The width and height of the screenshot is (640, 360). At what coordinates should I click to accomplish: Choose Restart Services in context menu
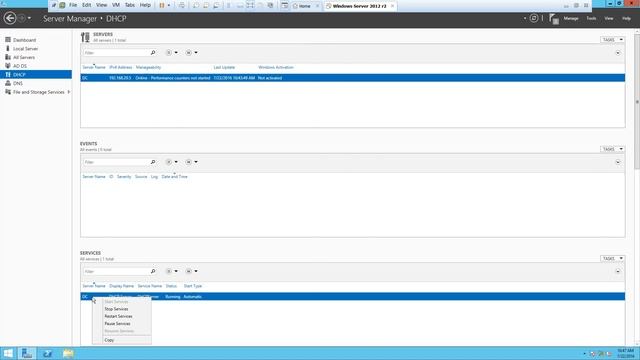pos(118,316)
